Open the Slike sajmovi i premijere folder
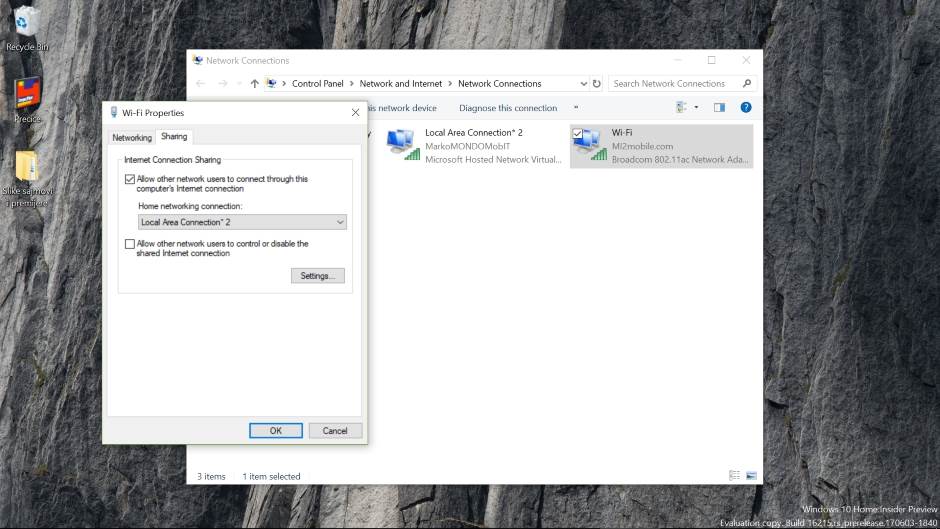The height and width of the screenshot is (529, 940). click(26, 170)
